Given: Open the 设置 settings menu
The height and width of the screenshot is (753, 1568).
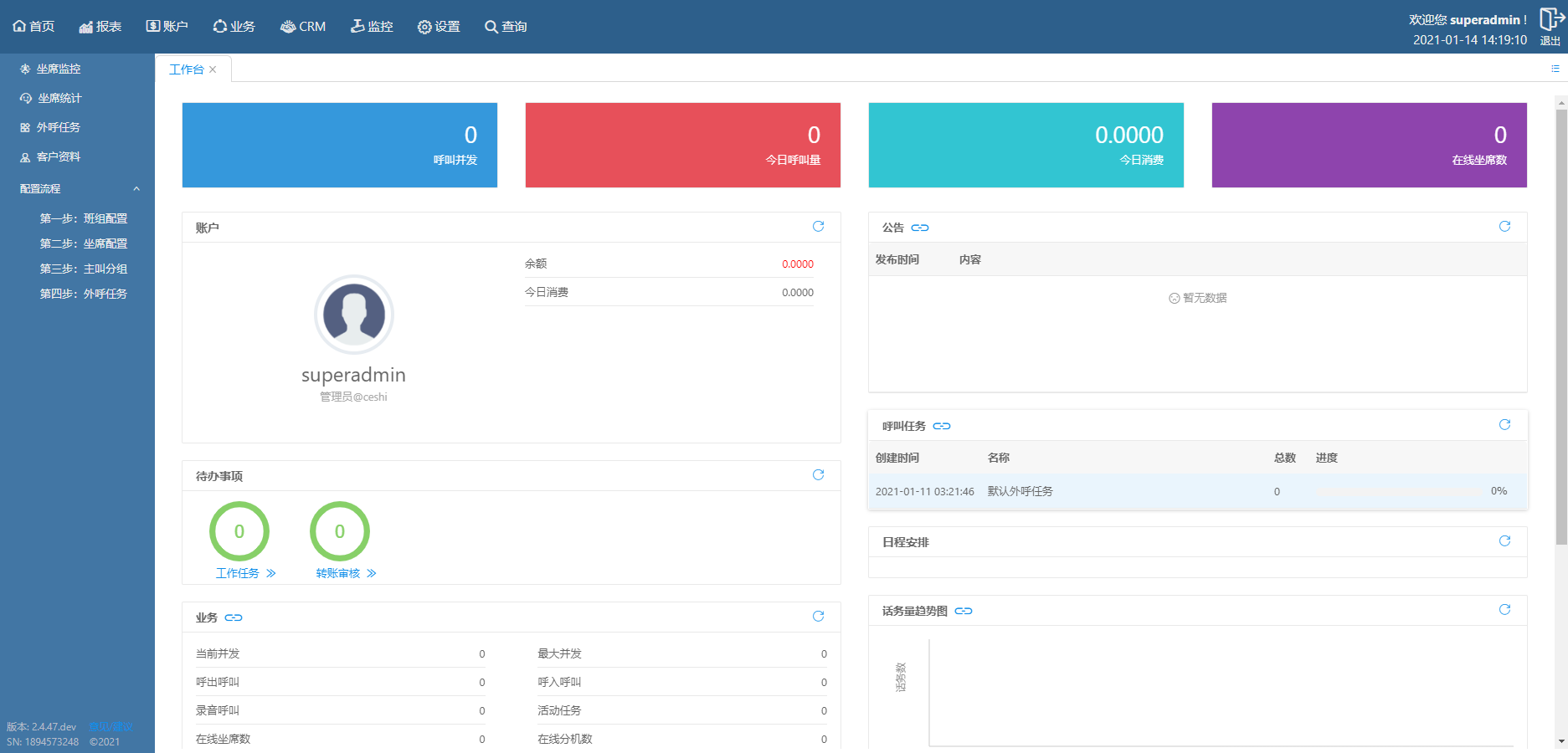Looking at the screenshot, I should [x=439, y=27].
